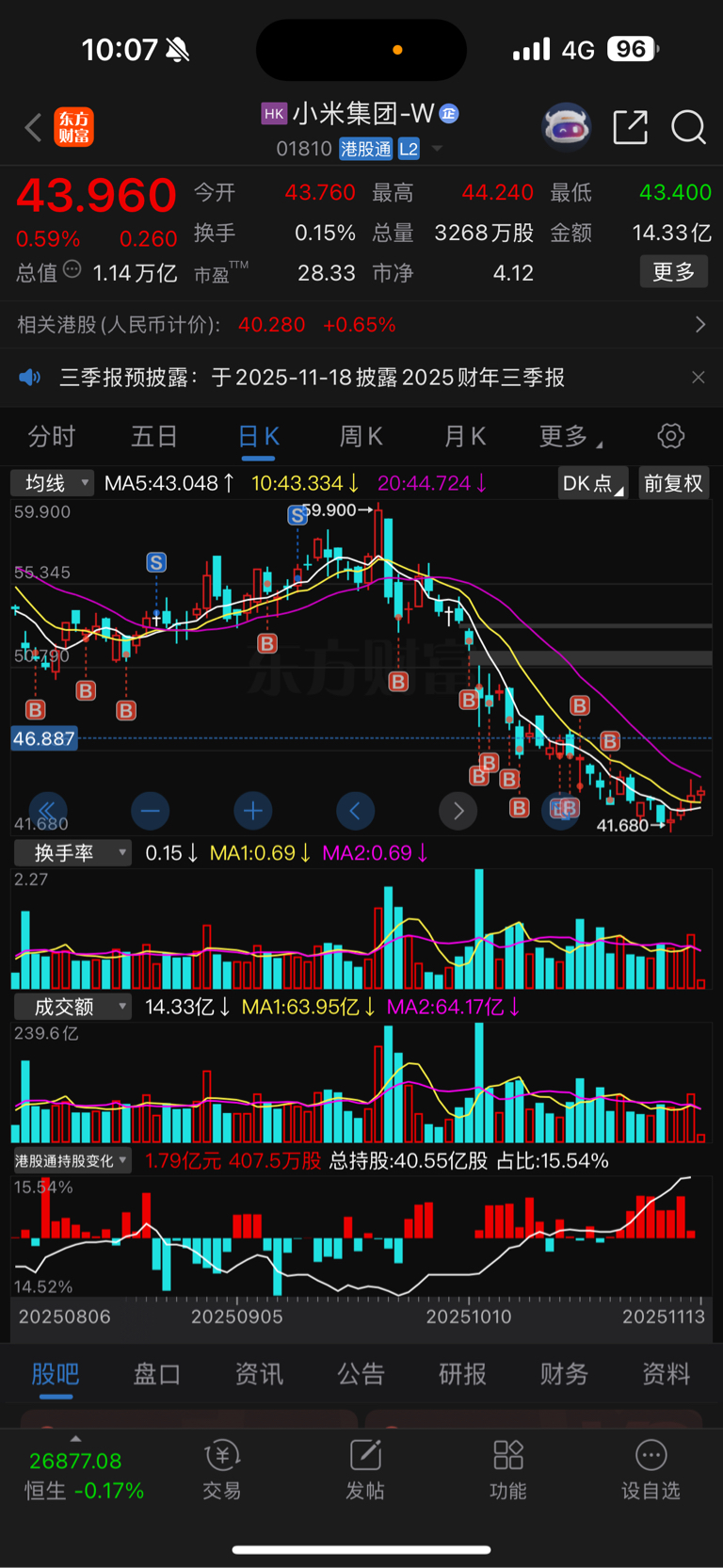Image resolution: width=723 pixels, height=1568 pixels.
Task: Tap the speaker announcement icon
Action: point(30,378)
